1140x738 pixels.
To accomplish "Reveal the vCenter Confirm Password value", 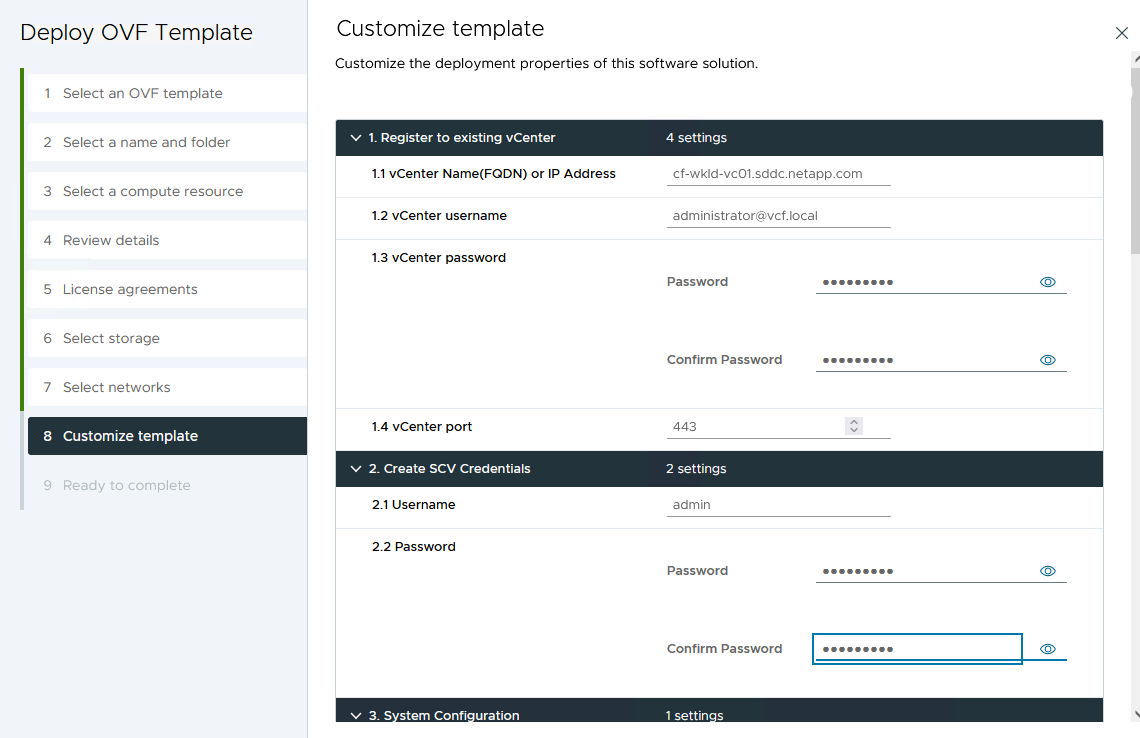I will [x=1048, y=360].
